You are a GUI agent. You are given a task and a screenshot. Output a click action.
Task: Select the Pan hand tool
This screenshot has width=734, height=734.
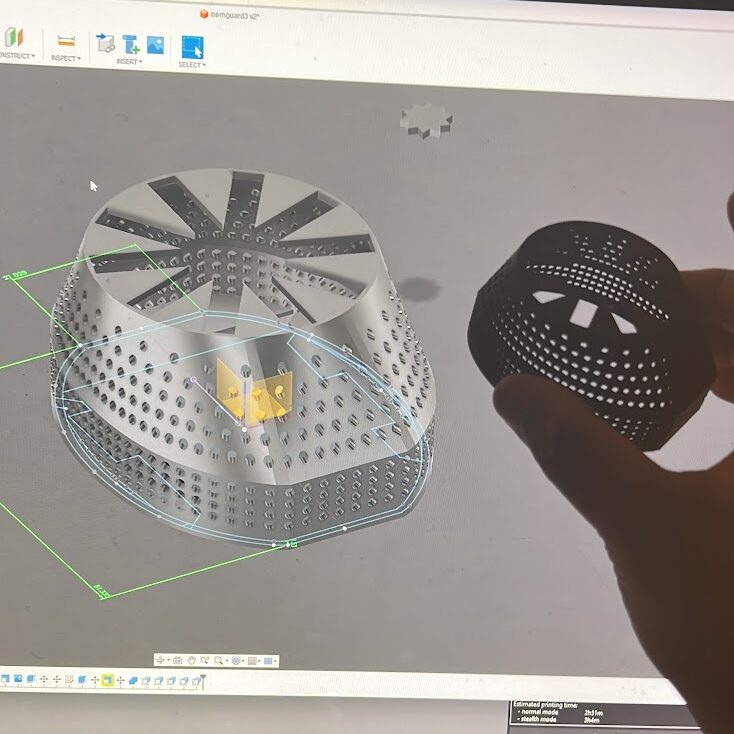tap(192, 660)
